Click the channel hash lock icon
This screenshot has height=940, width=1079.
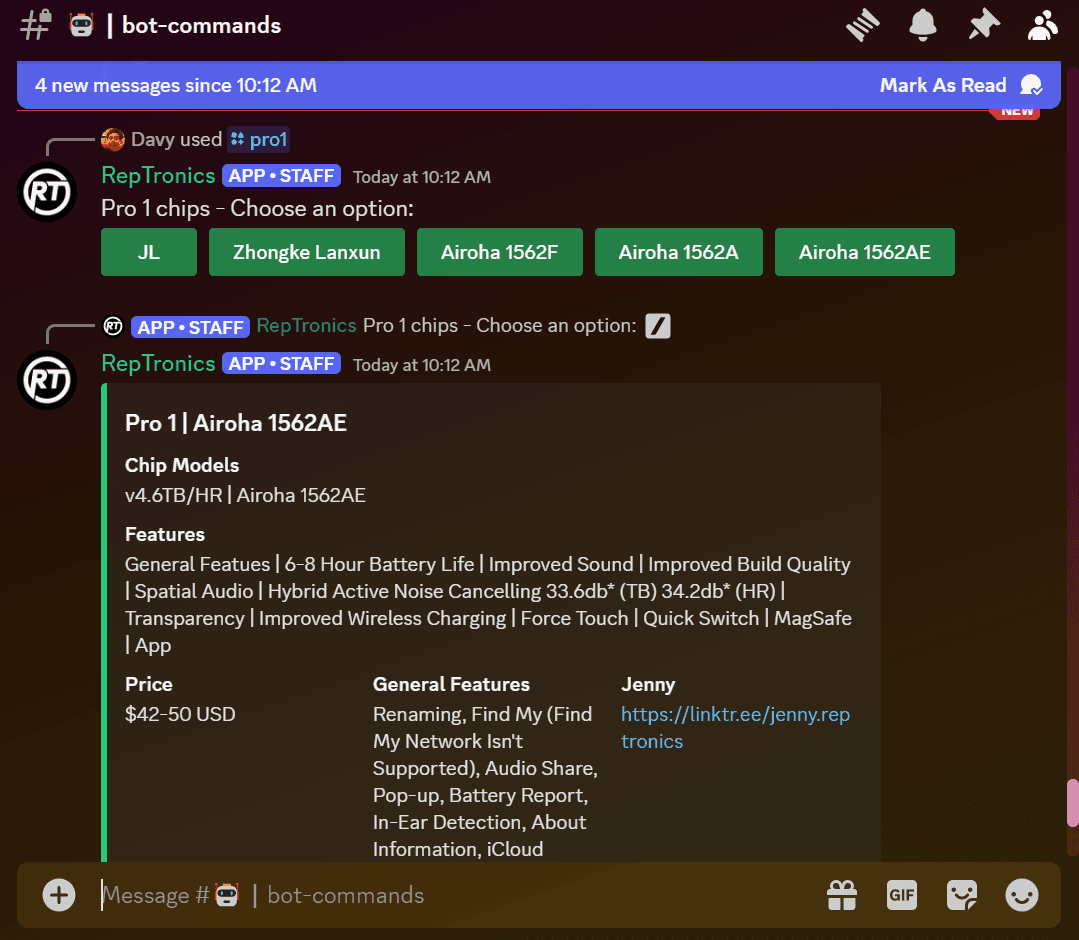(35, 25)
